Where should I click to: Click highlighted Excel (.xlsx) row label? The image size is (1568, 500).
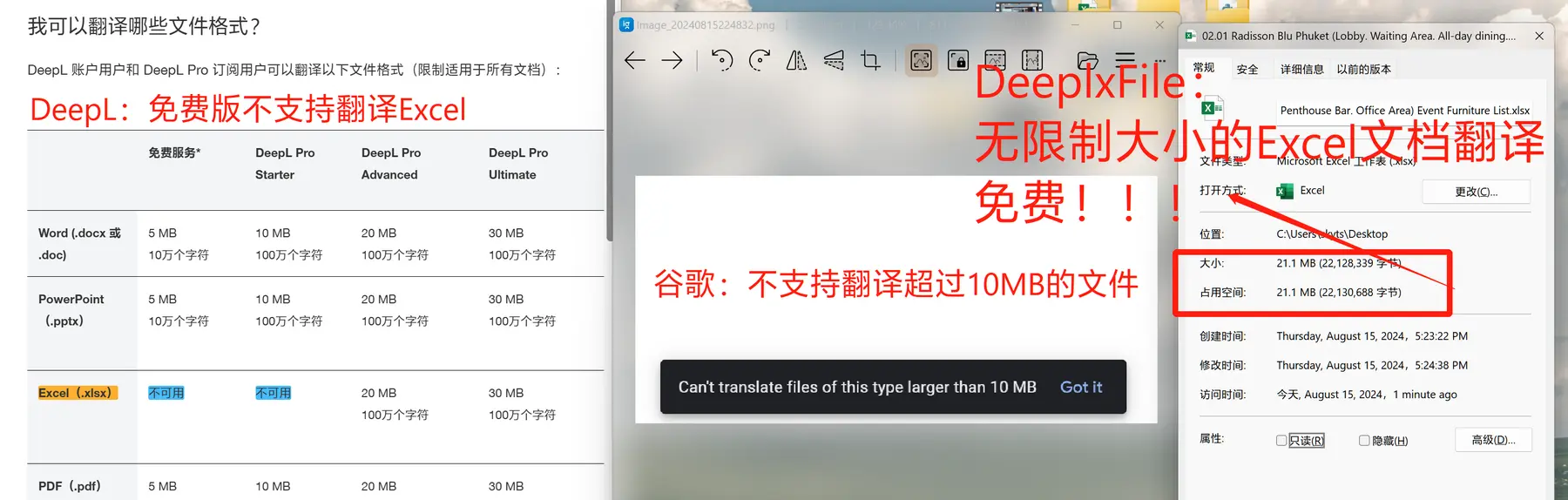click(x=78, y=393)
